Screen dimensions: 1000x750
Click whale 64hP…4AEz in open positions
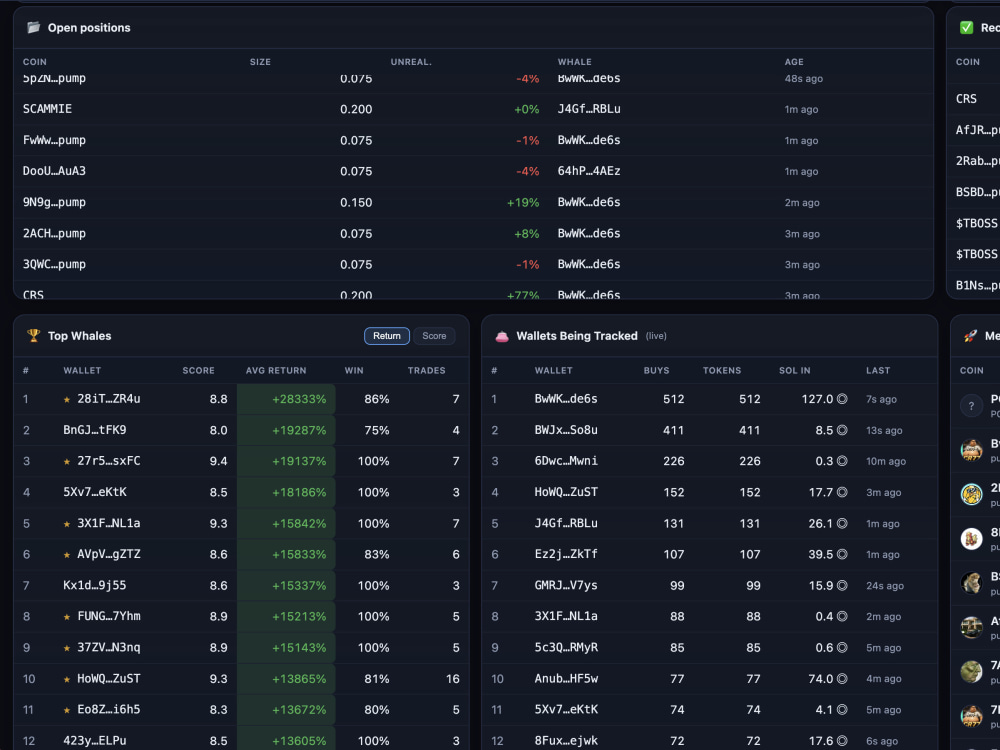tap(589, 171)
